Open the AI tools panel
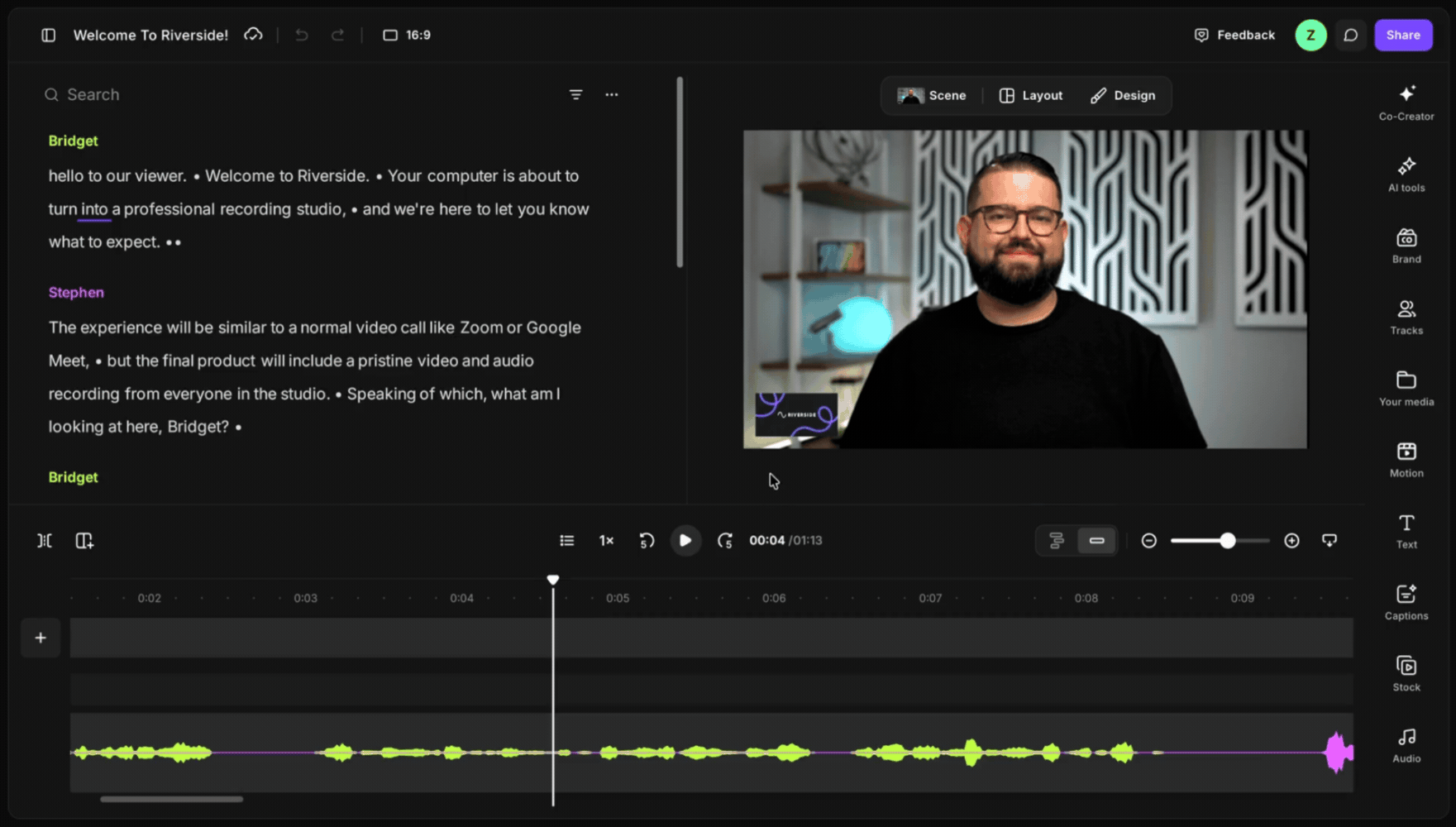Screen dimensions: 1456x827 pos(1406,174)
